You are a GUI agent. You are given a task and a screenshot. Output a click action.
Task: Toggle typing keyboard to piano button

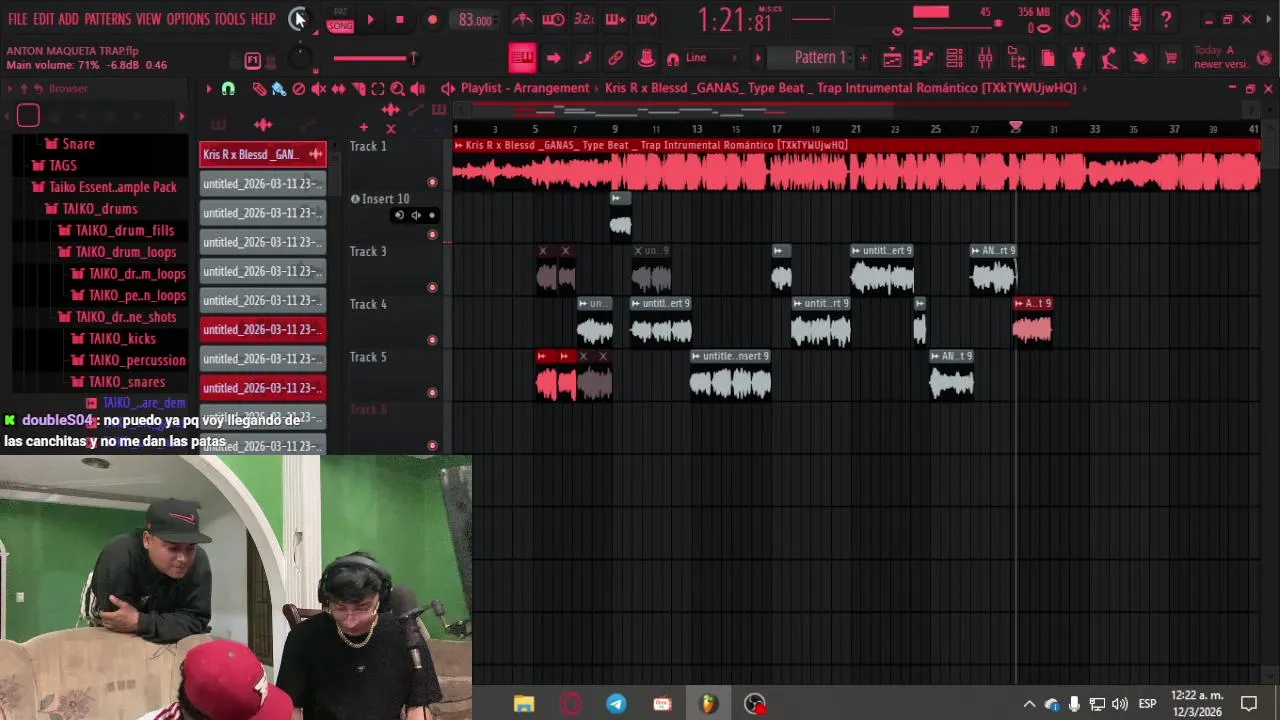click(x=522, y=58)
